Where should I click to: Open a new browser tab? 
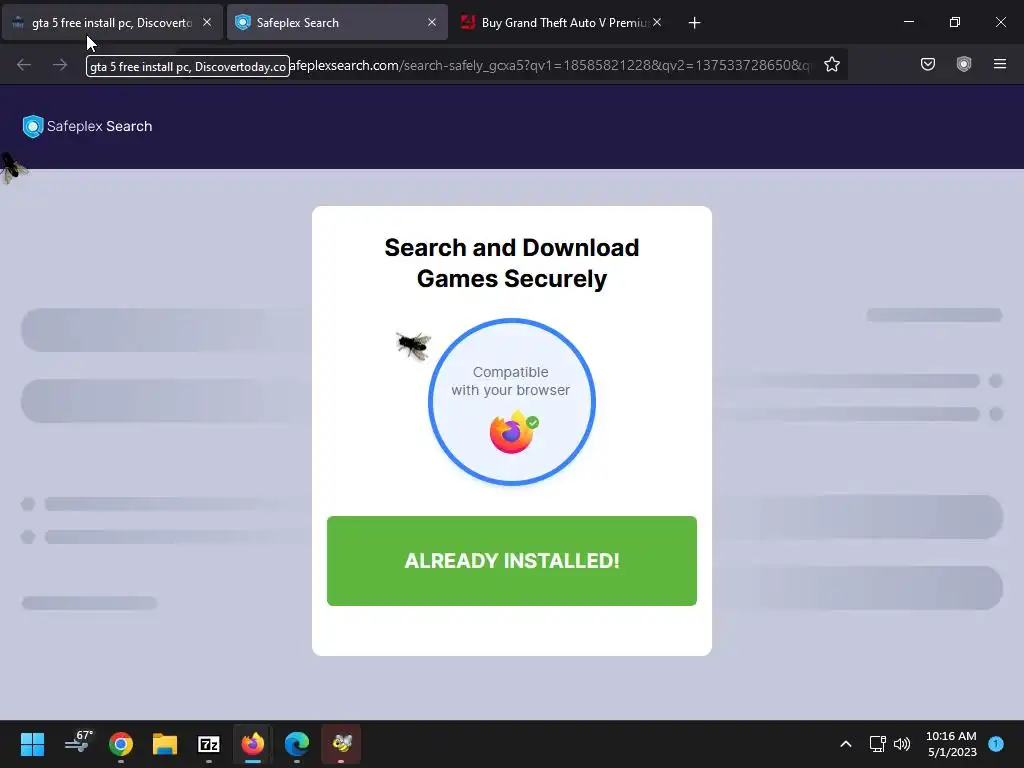(694, 23)
